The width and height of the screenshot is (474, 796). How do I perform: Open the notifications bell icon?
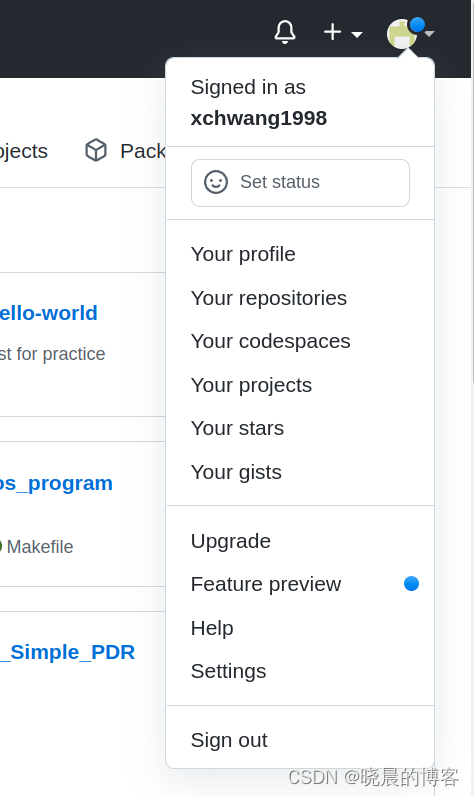(285, 32)
